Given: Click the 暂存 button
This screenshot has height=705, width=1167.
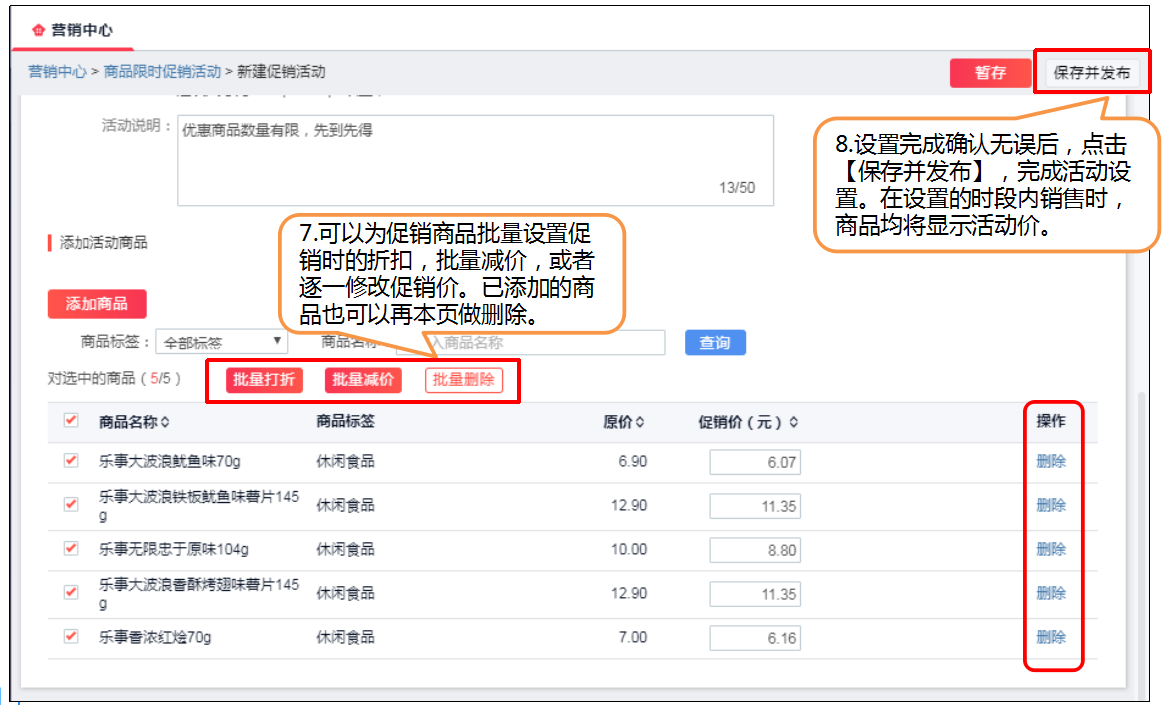Looking at the screenshot, I should (x=989, y=72).
